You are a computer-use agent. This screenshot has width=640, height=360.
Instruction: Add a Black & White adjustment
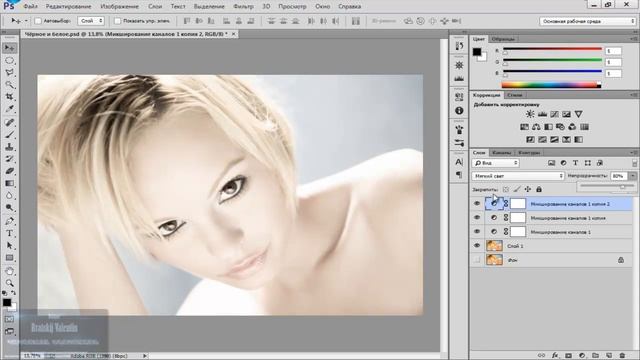coord(548,127)
